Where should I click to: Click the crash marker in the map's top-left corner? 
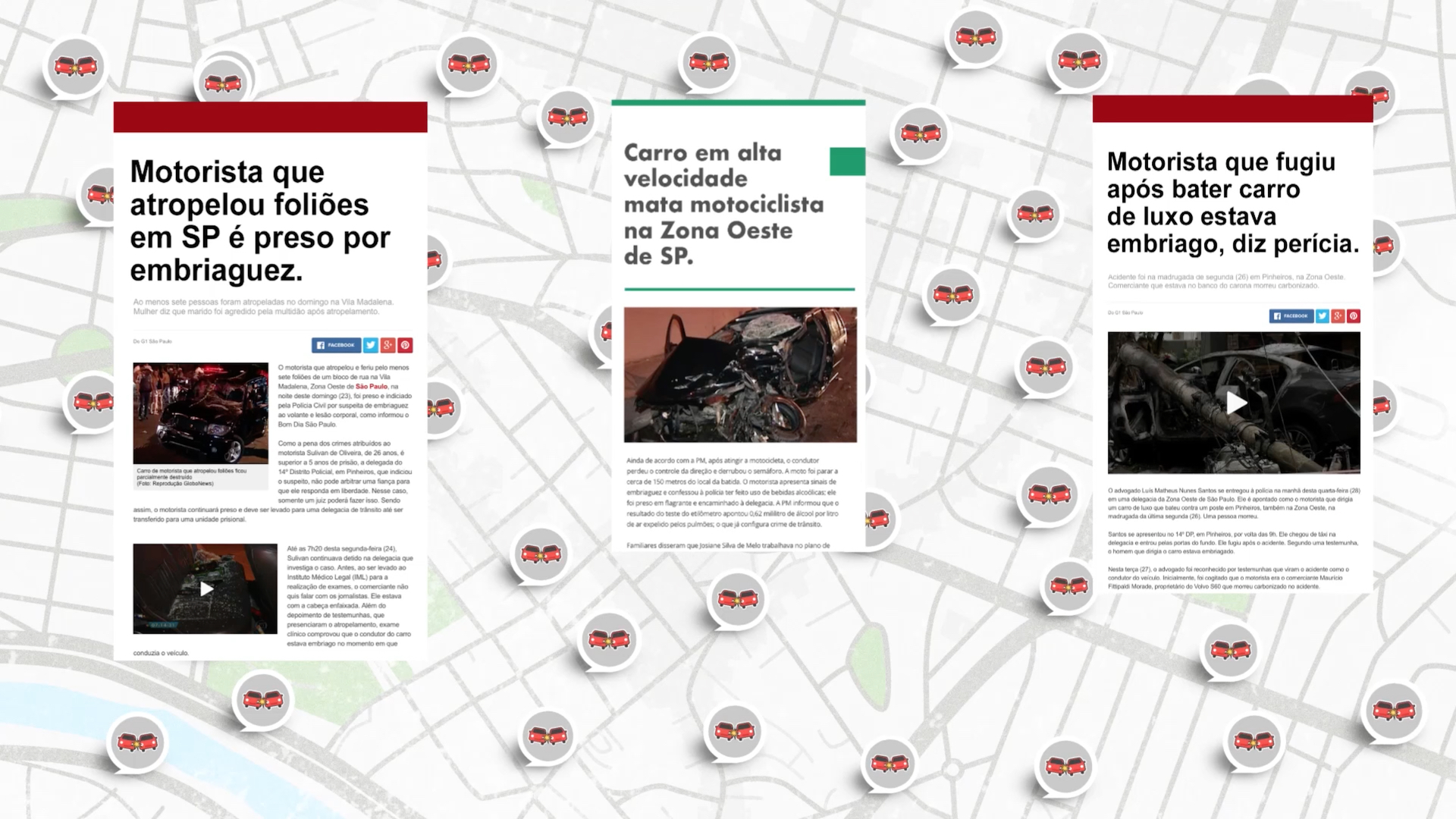point(75,67)
